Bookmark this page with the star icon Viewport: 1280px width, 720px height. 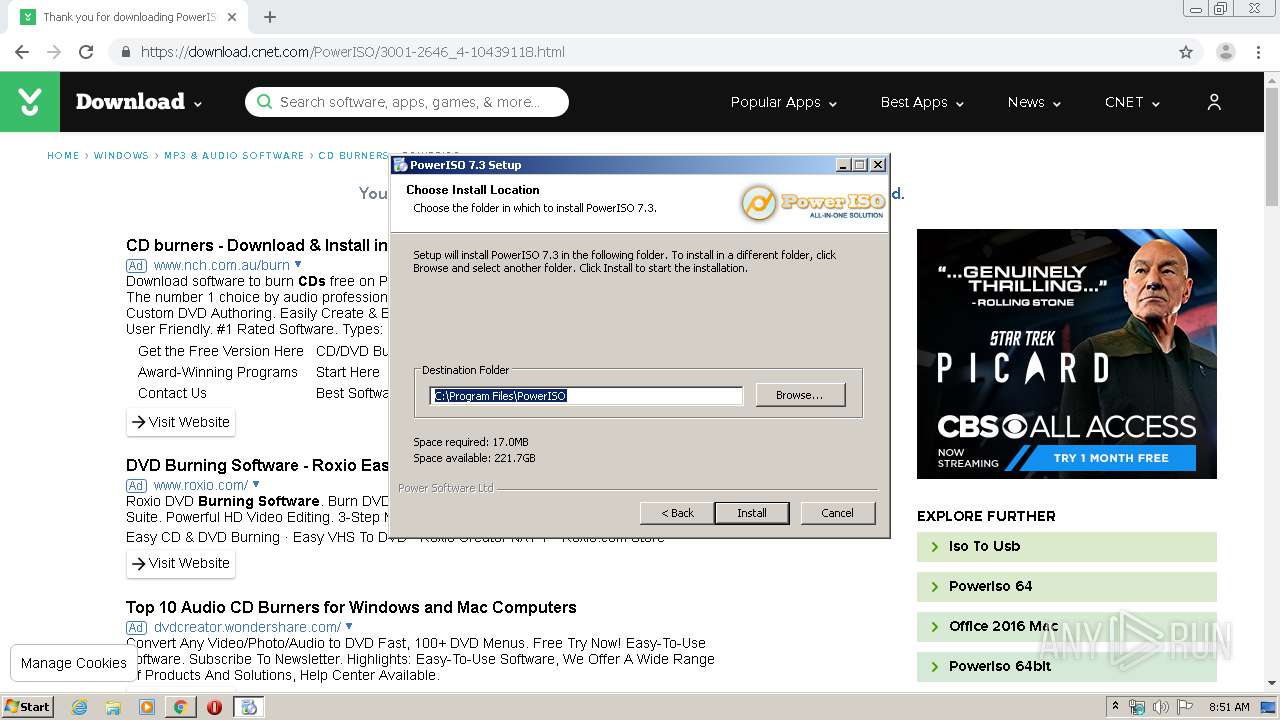(x=1186, y=52)
